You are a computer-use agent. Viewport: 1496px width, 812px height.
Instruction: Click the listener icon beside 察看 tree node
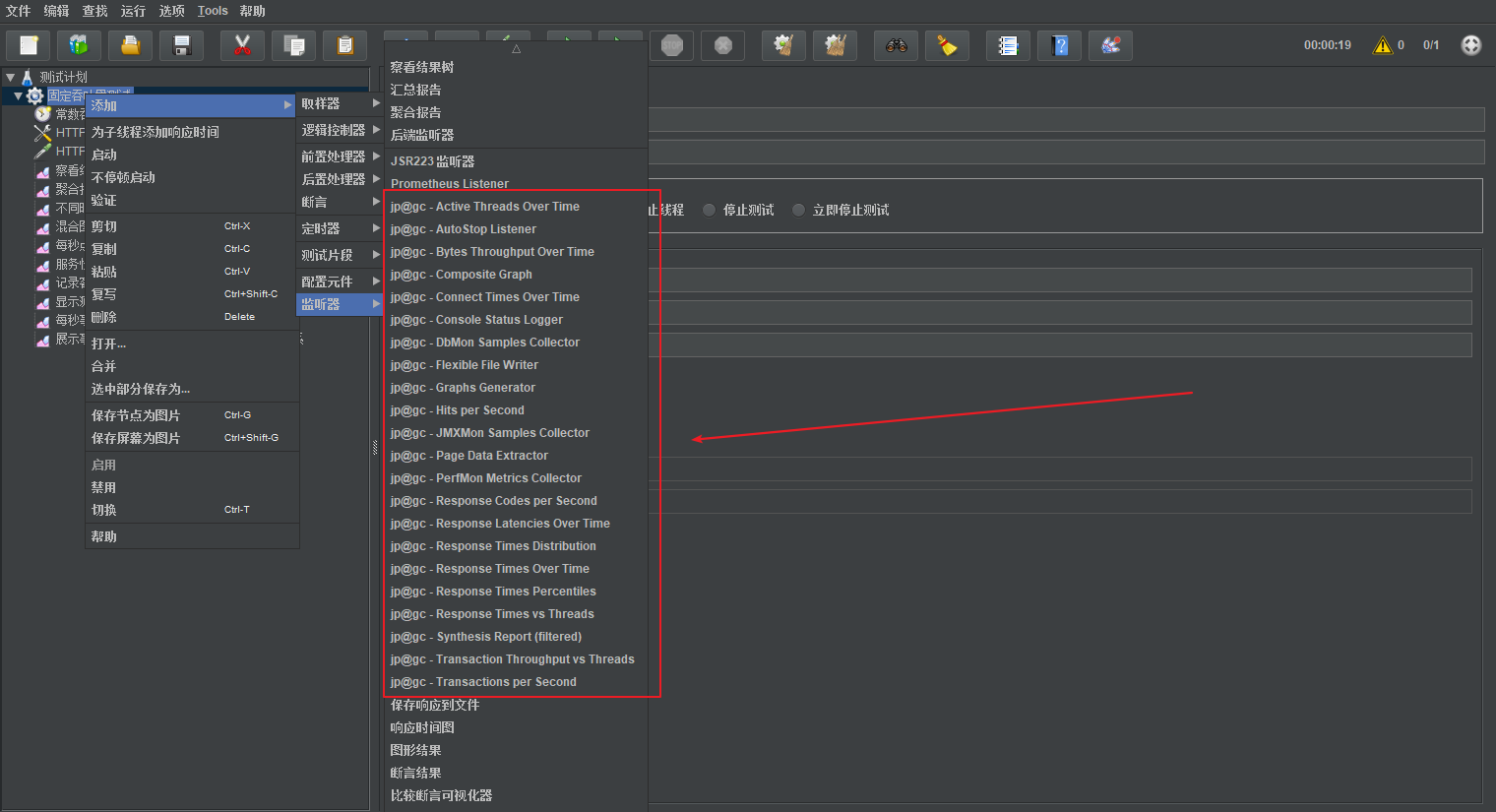click(x=43, y=171)
